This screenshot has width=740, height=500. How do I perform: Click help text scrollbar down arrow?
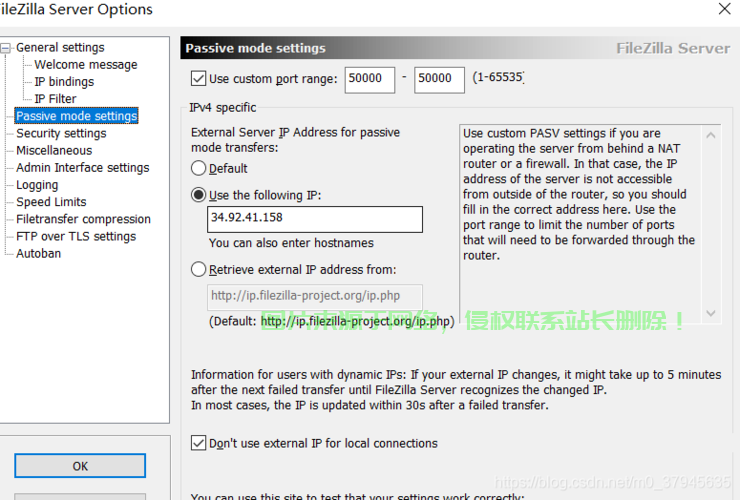pyautogui.click(x=711, y=313)
